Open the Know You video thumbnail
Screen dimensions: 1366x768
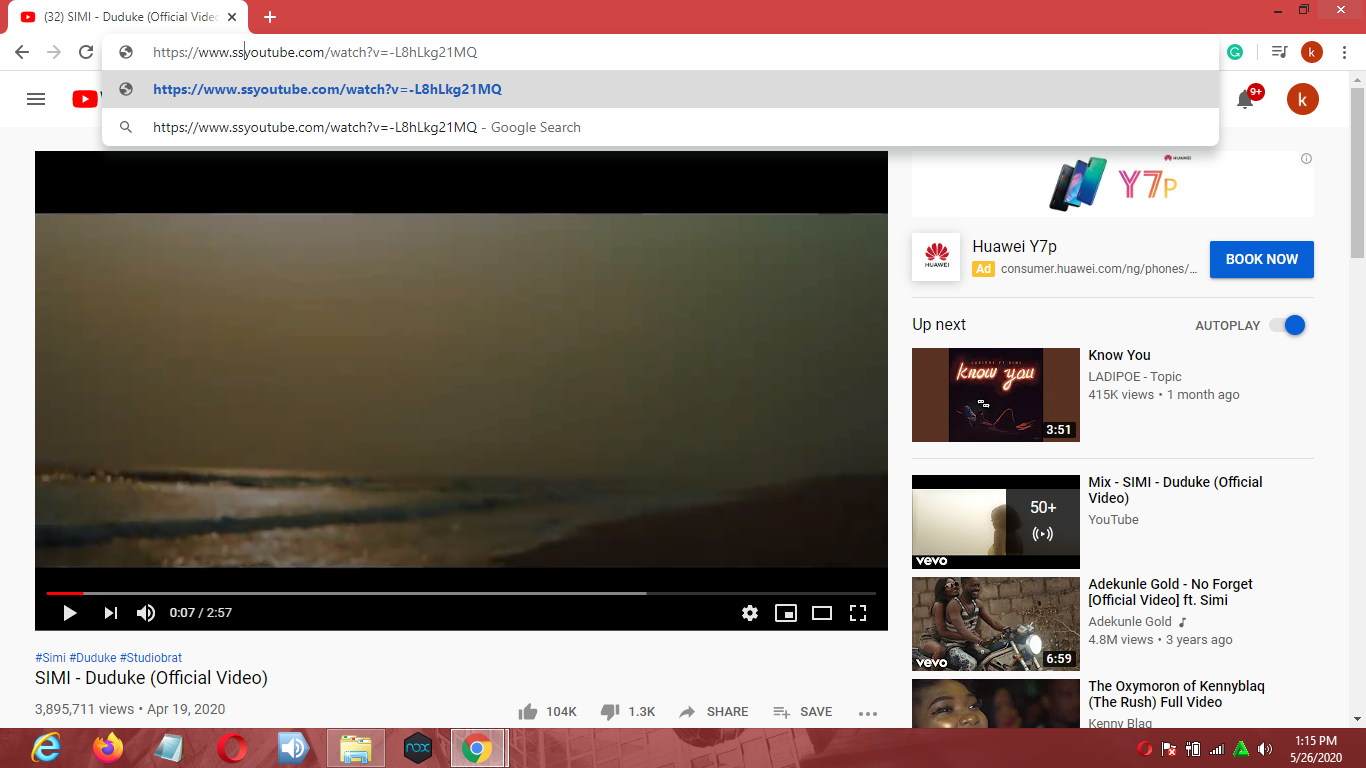(x=996, y=395)
